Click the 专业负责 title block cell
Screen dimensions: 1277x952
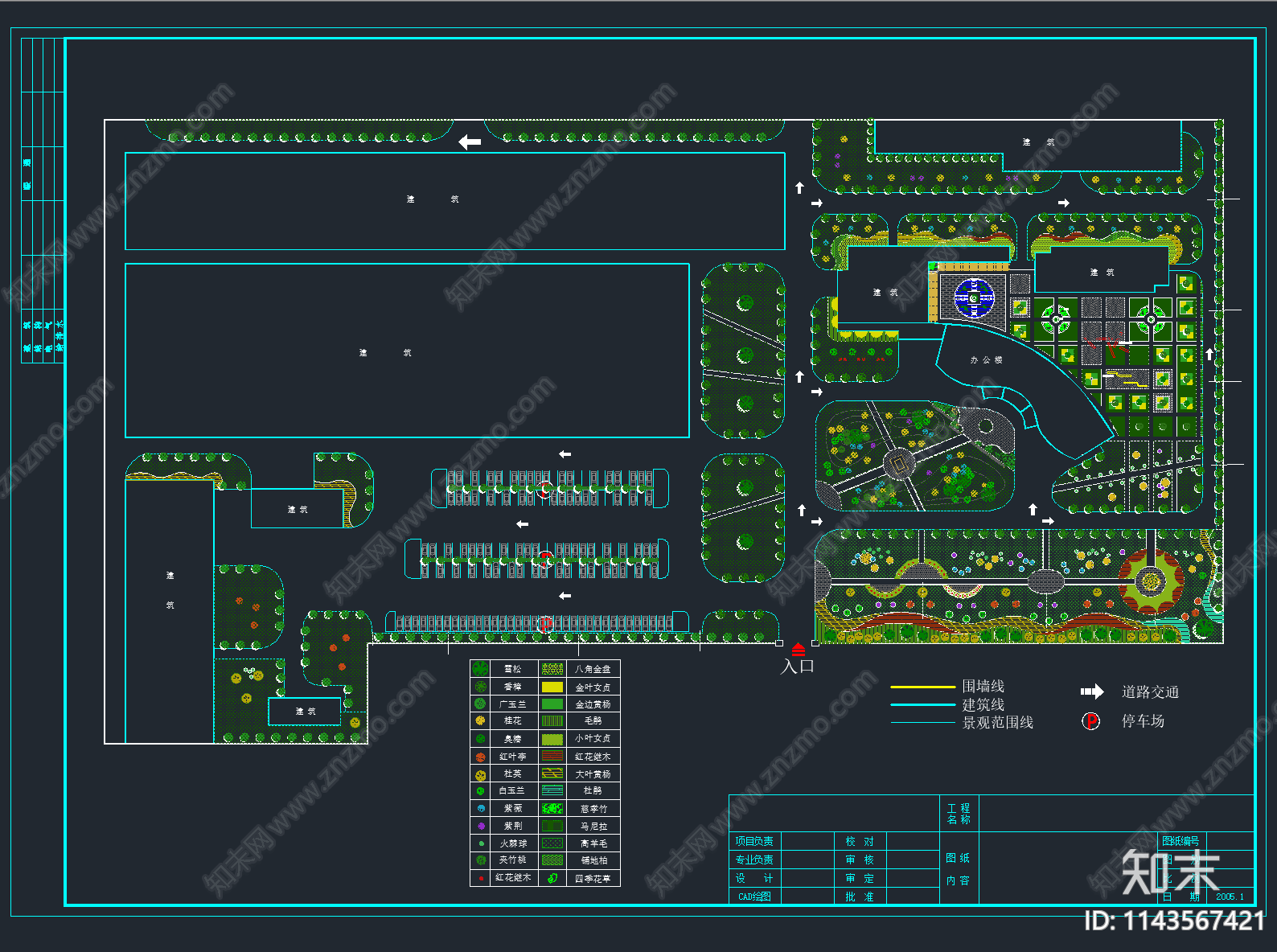pos(754,860)
